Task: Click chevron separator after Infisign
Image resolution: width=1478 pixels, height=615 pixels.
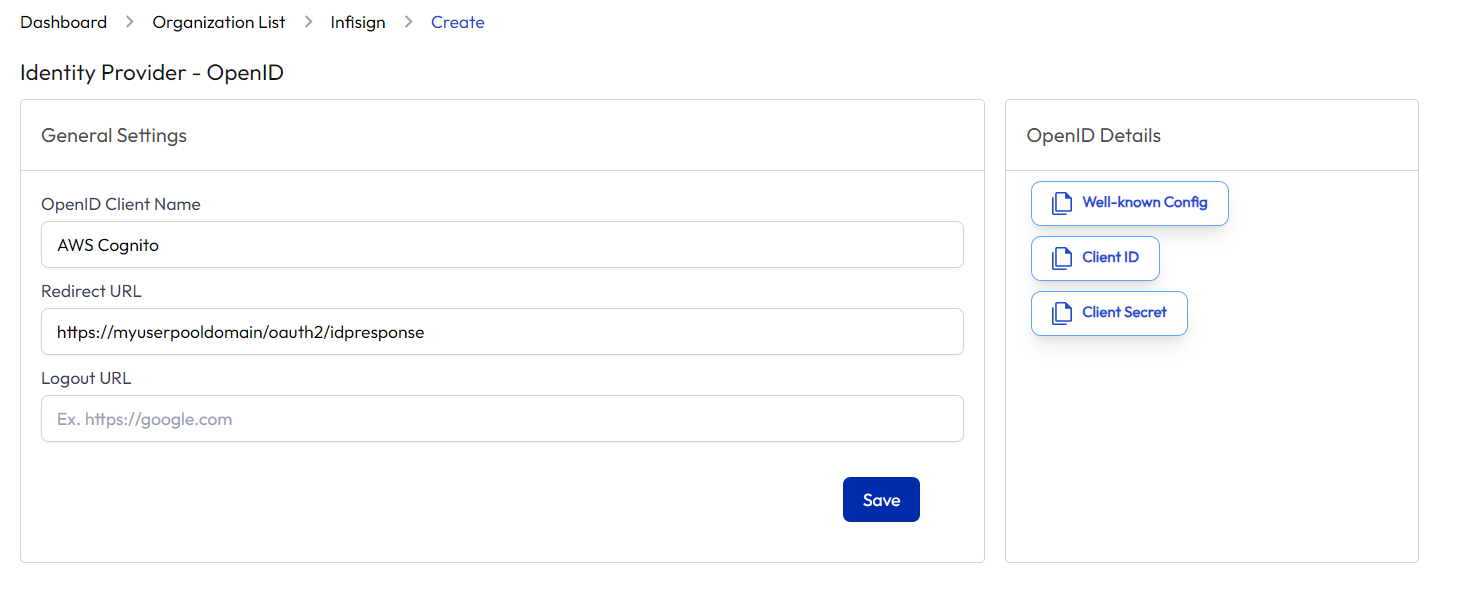Action: pyautogui.click(x=408, y=22)
